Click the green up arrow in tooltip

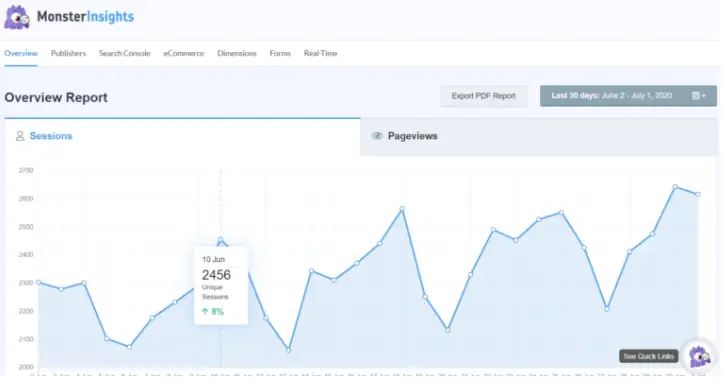[205, 312]
